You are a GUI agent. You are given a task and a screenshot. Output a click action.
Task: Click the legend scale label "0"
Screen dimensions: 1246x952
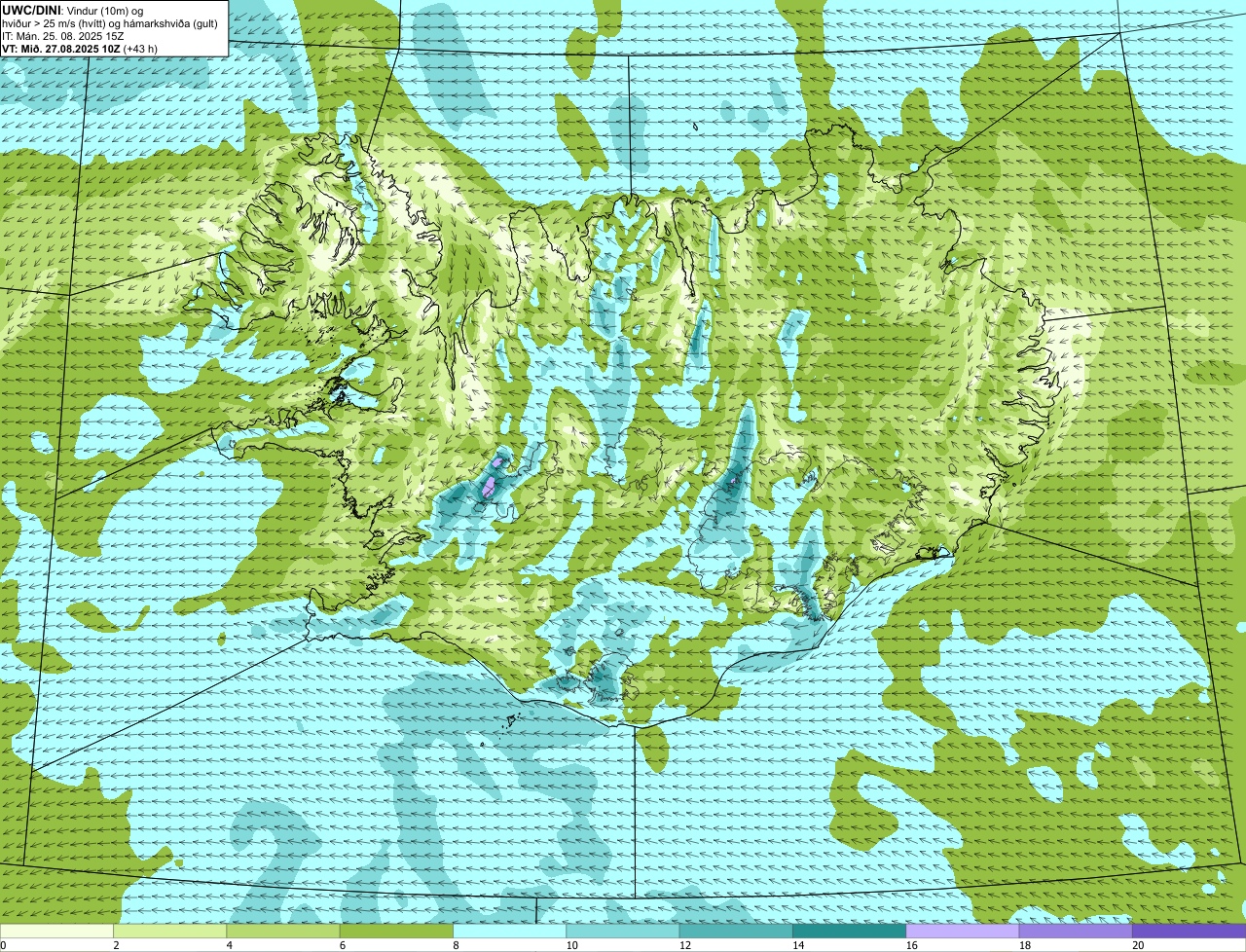click(x=3, y=945)
